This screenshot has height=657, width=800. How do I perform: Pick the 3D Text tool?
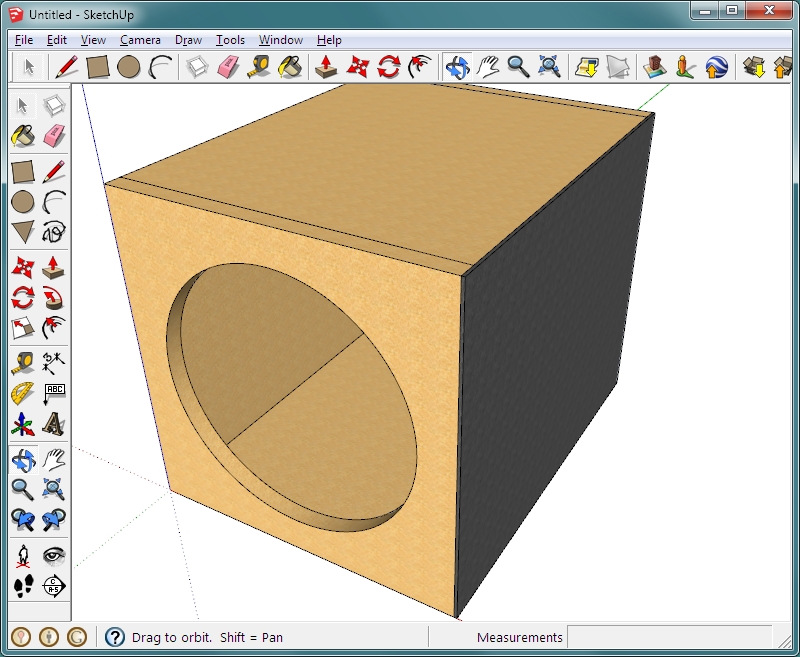pos(54,424)
